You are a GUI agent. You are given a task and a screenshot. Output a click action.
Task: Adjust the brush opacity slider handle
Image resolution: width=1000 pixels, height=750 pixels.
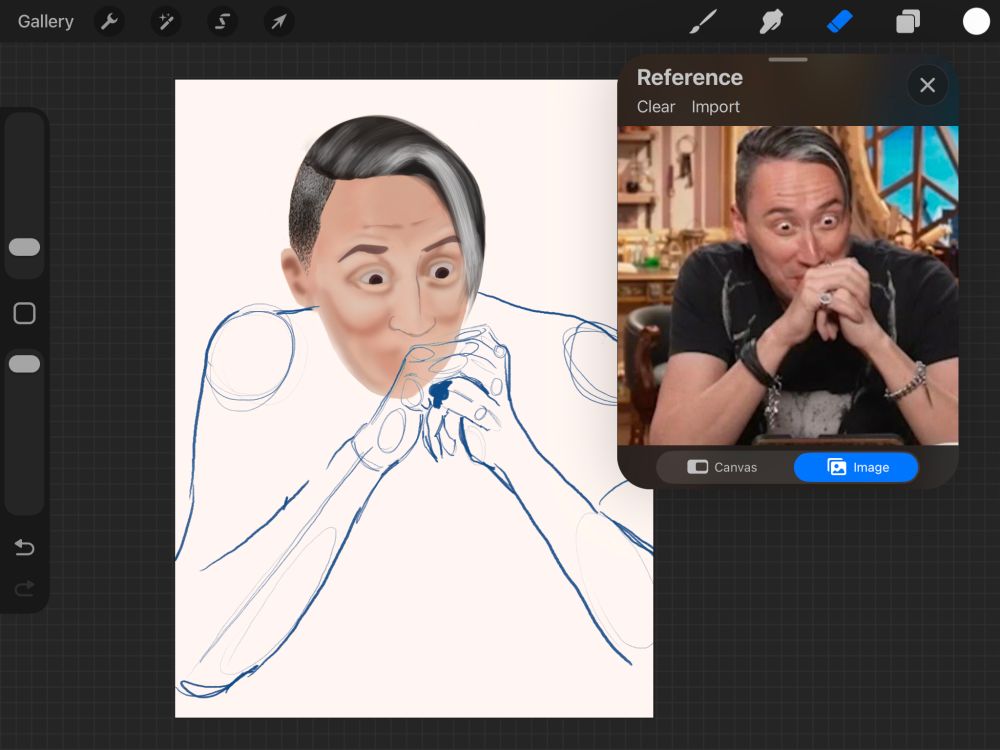pos(24,364)
